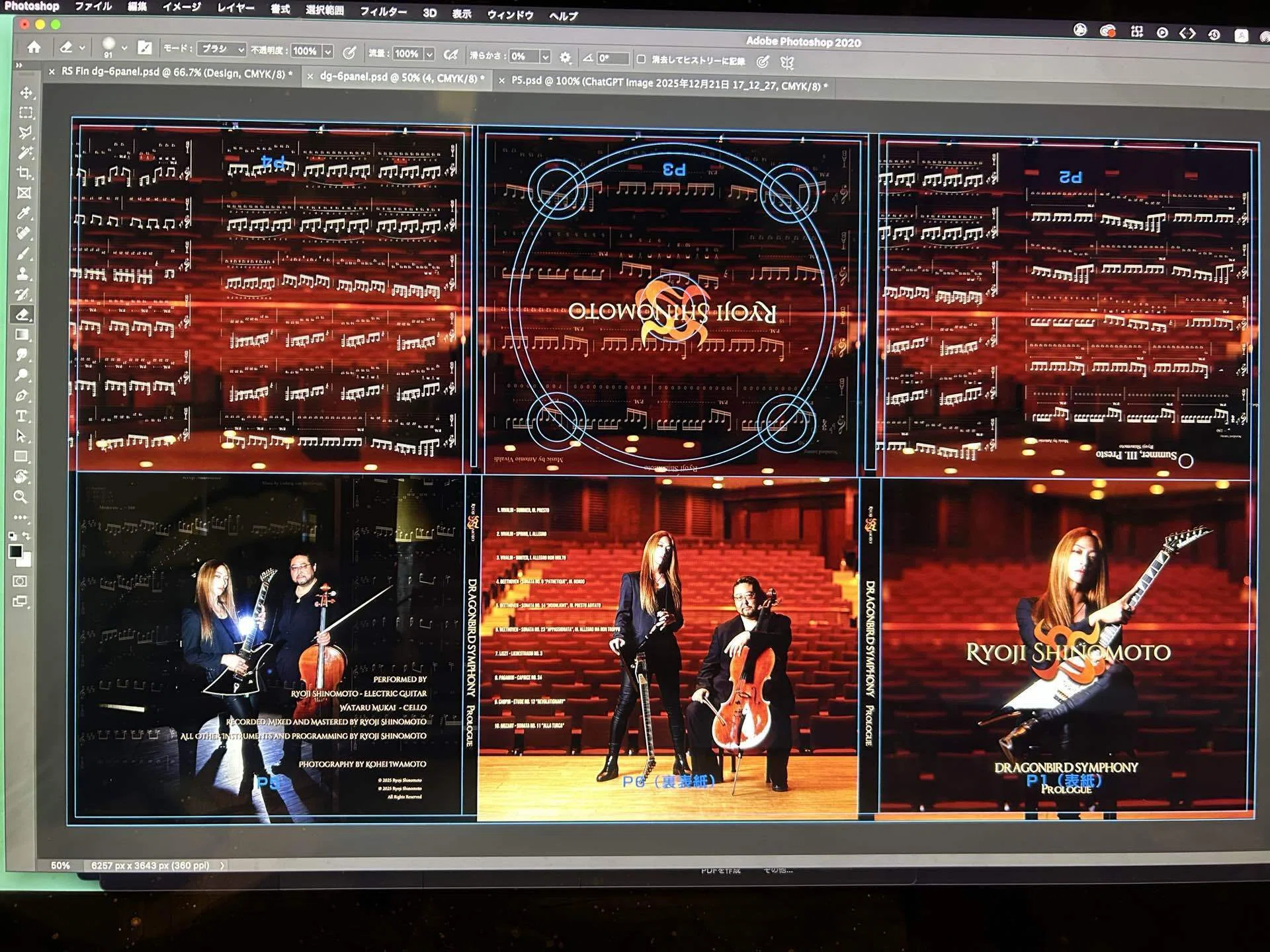Viewport: 1270px width, 952px height.
Task: Select the Clone Stamp tool
Action: [x=23, y=274]
